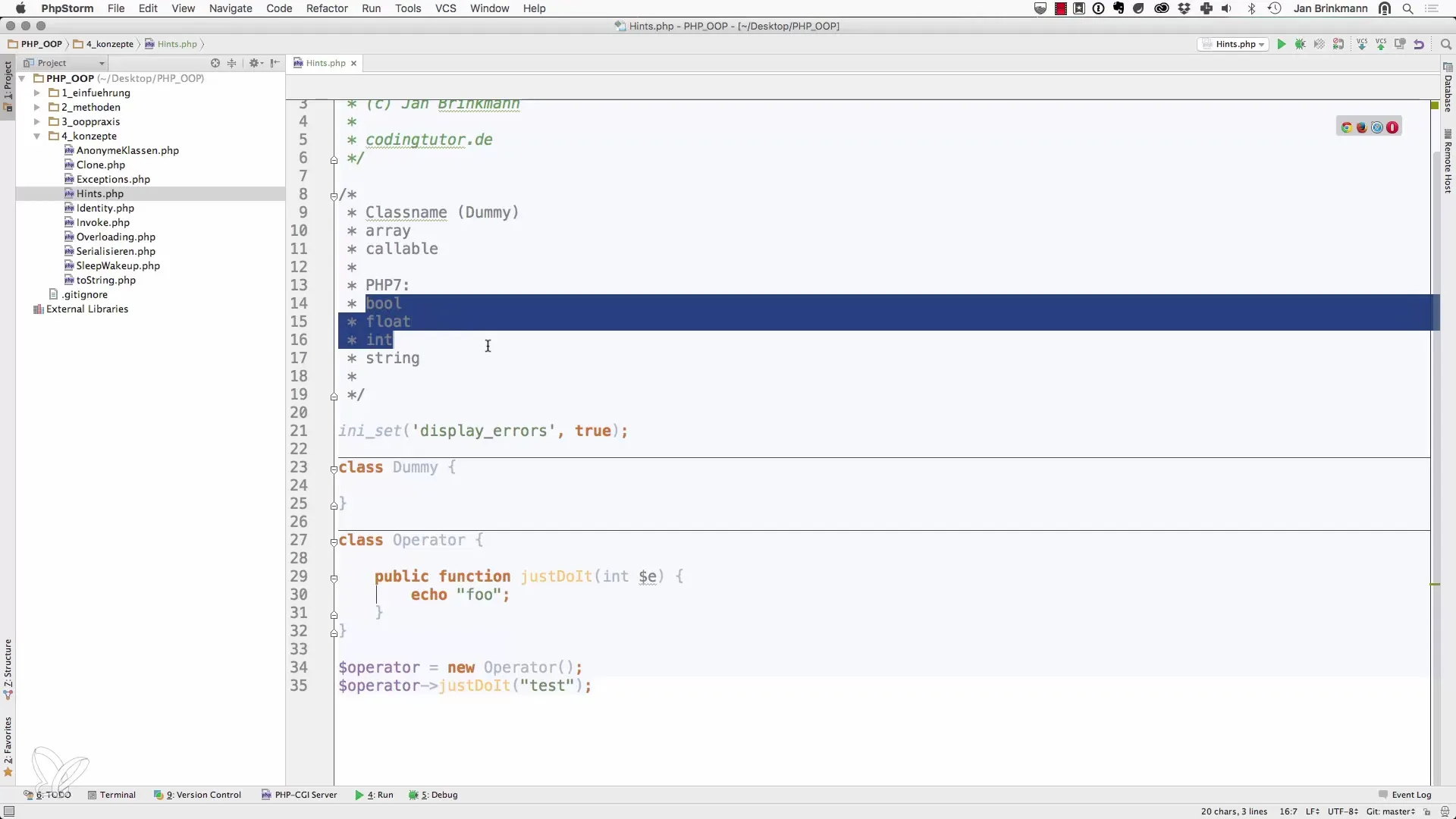This screenshot has width=1456, height=819.
Task: Select the Hints.php editor tab
Action: [325, 63]
